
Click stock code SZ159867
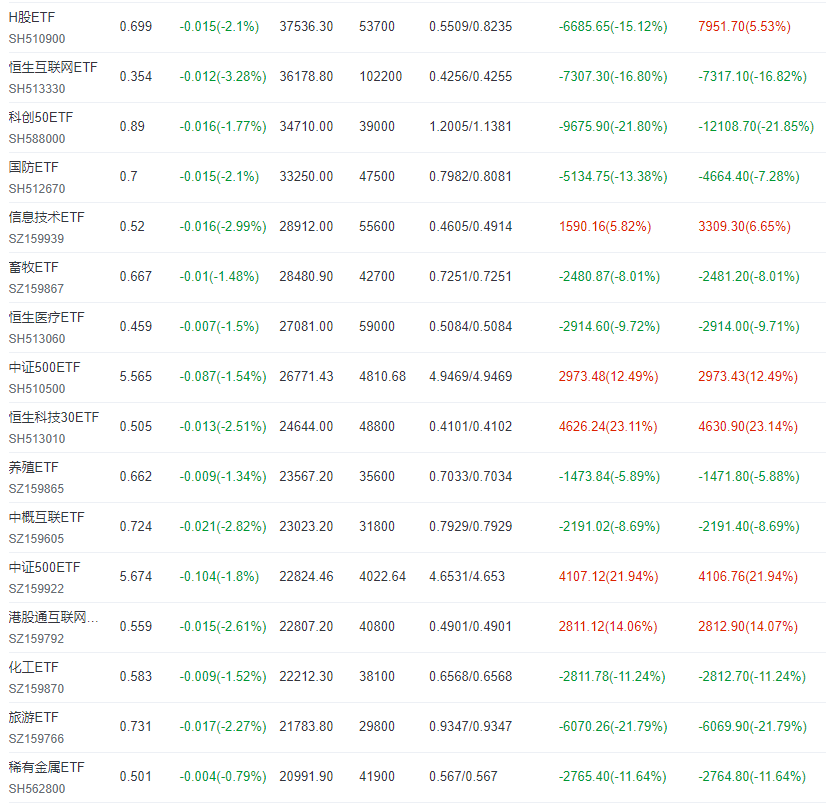coord(36,289)
